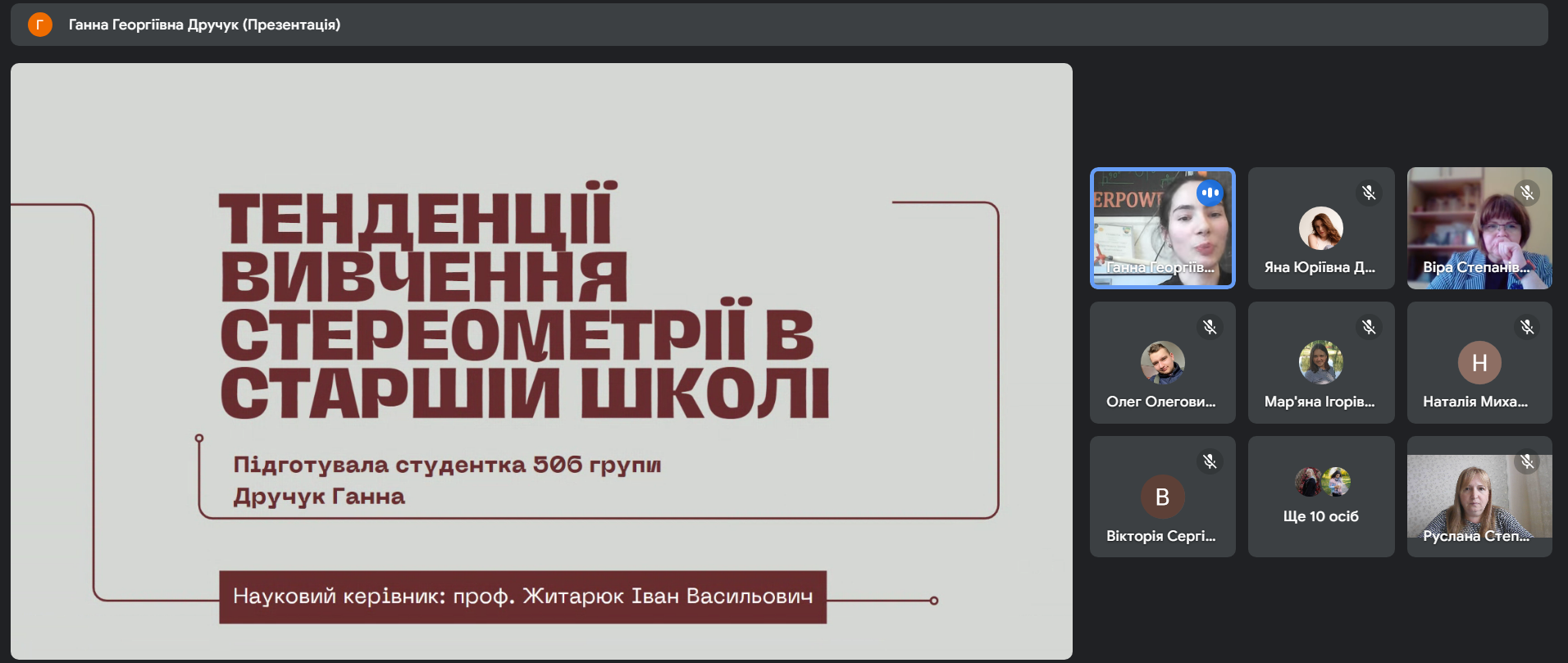The width and height of the screenshot is (1568, 663).
Task: Click muted mic icon on Руслана Степ tile
Action: tap(1527, 461)
